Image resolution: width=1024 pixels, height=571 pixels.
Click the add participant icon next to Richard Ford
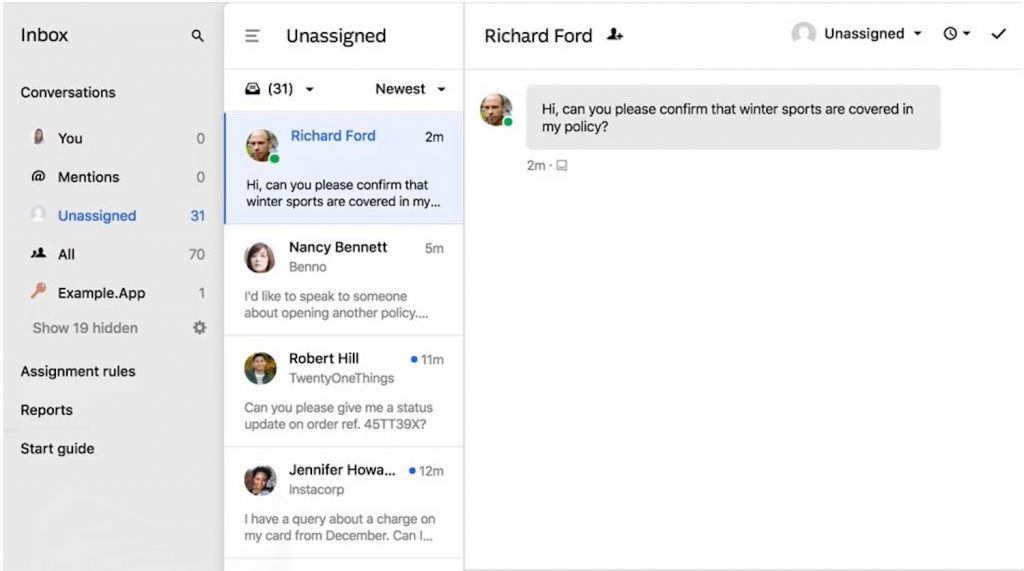click(615, 35)
